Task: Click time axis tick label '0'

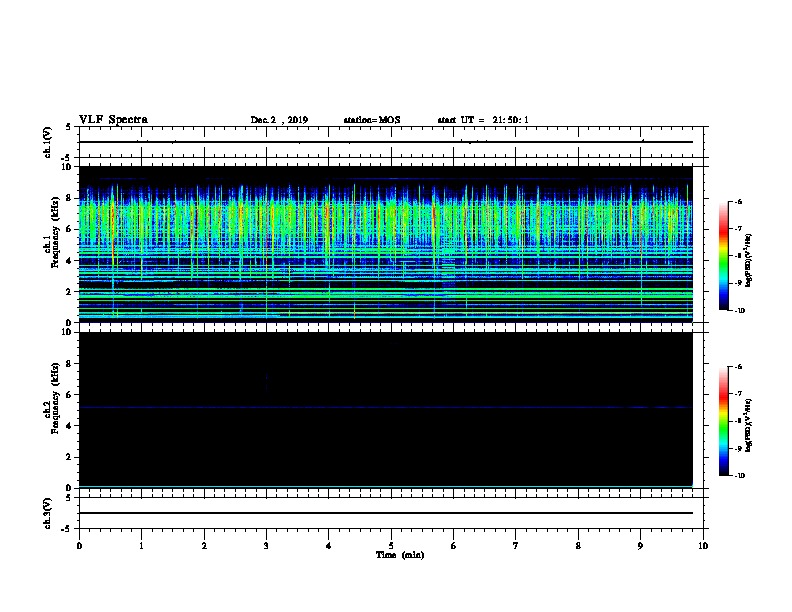Action: click(79, 546)
